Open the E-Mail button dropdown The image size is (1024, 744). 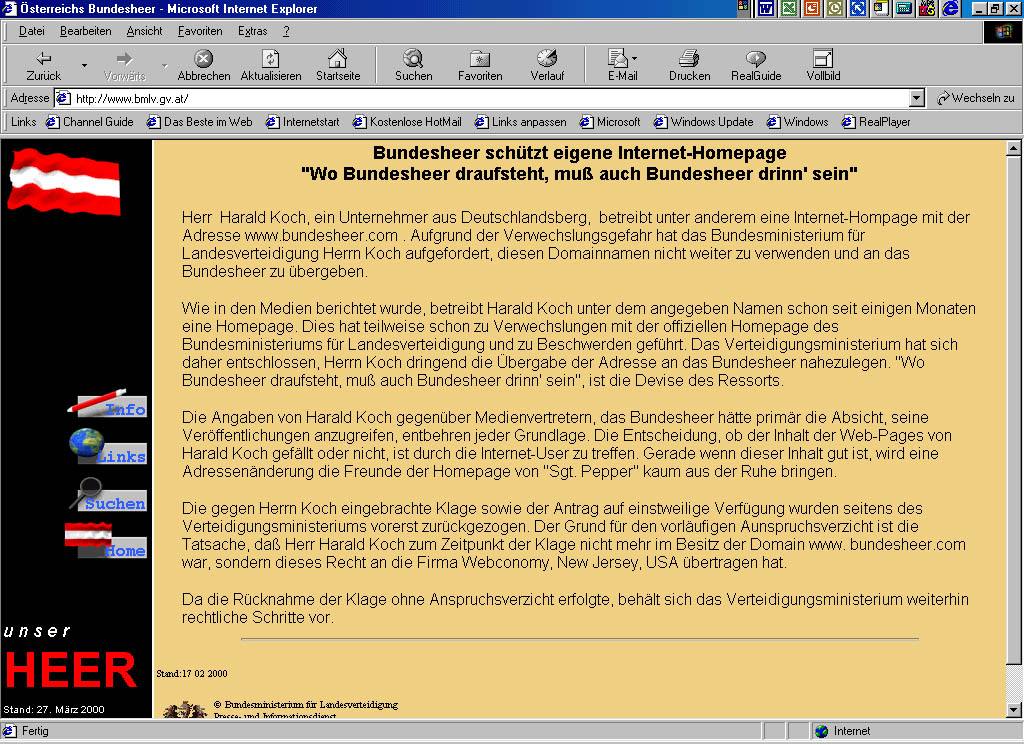coord(634,59)
